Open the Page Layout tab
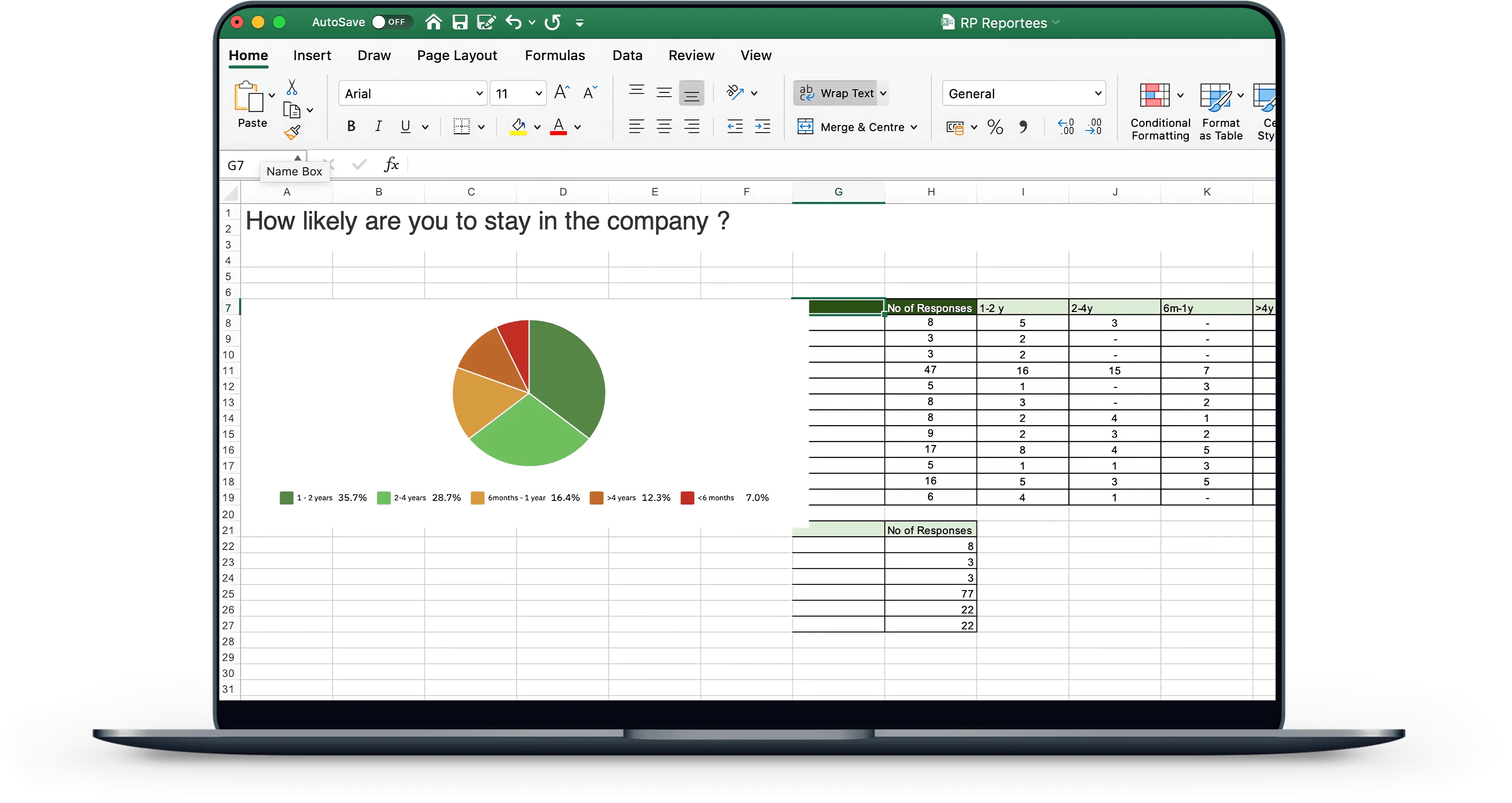The height and width of the screenshot is (803, 1512). pos(457,55)
